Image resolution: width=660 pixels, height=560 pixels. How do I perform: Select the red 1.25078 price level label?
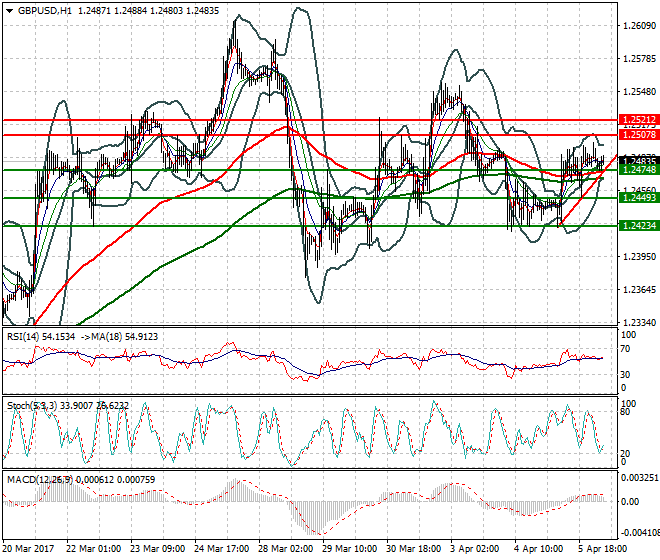pos(639,135)
